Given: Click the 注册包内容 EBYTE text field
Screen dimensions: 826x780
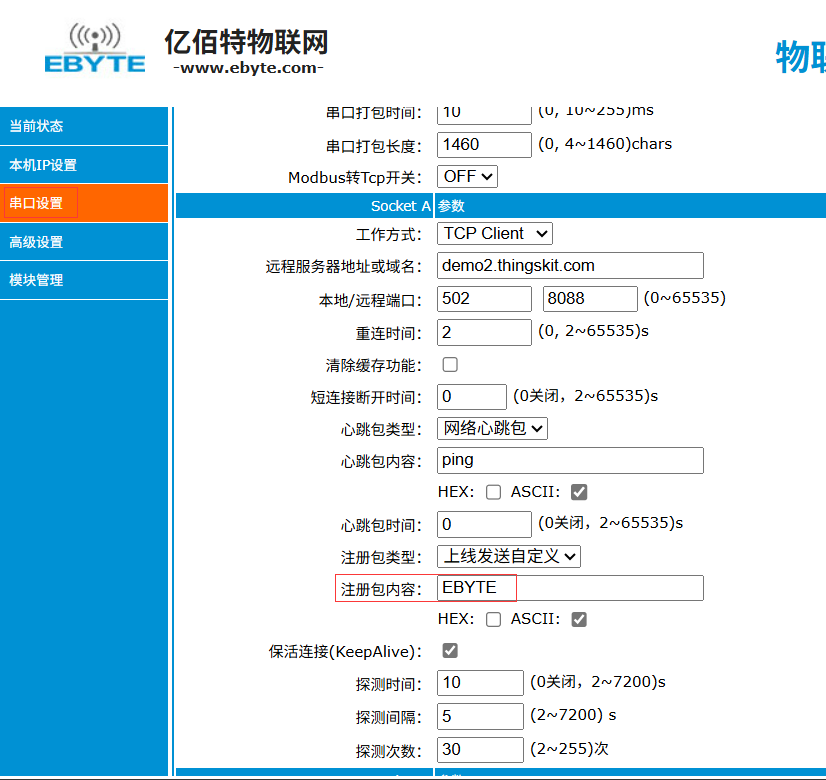Looking at the screenshot, I should [x=570, y=587].
